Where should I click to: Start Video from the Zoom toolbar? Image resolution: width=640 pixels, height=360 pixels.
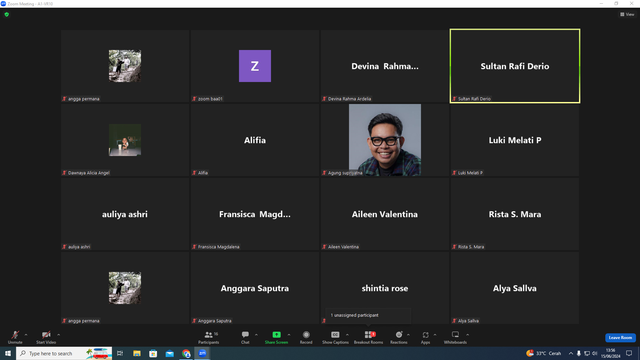coord(46,337)
